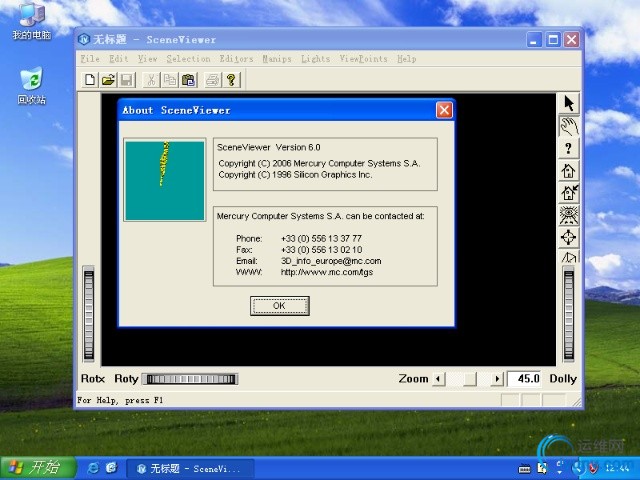Viewport: 640px width, 480px height.
Task: Click the SceneViewer taskbar button
Action: click(190, 469)
